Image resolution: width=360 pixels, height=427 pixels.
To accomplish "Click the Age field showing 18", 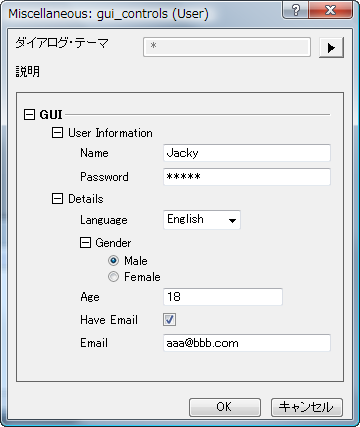I will (223, 297).
